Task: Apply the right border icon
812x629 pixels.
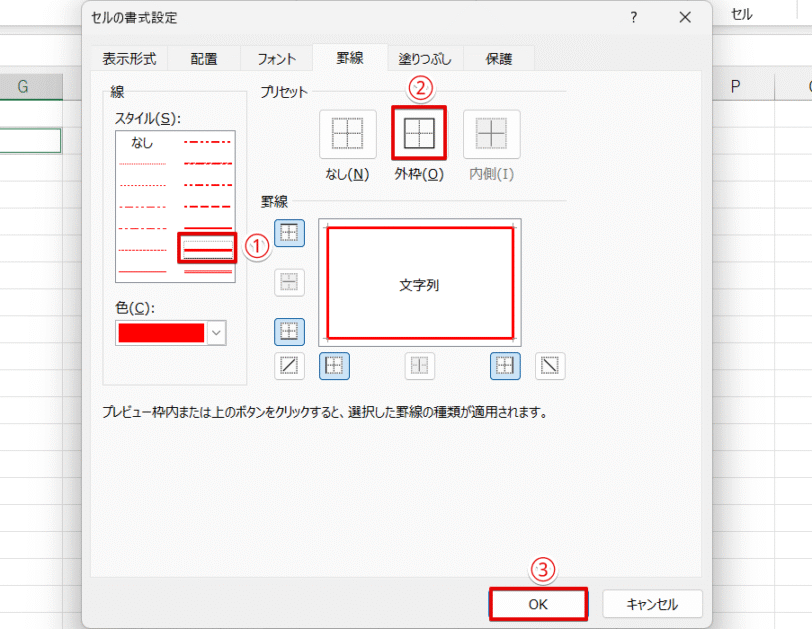Action: (x=504, y=365)
